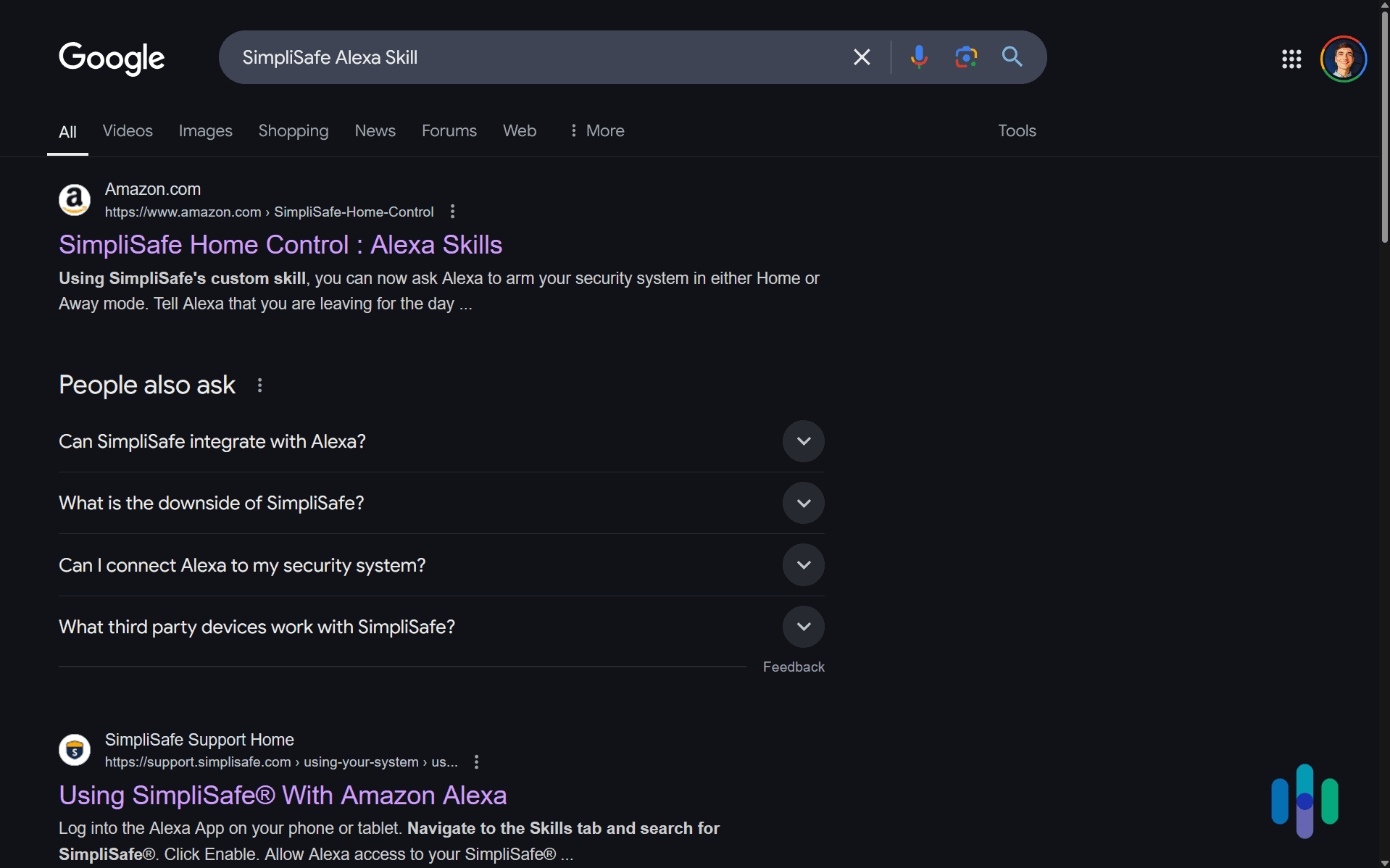Clear the search query with the X
This screenshot has width=1390, height=868.
tap(861, 57)
